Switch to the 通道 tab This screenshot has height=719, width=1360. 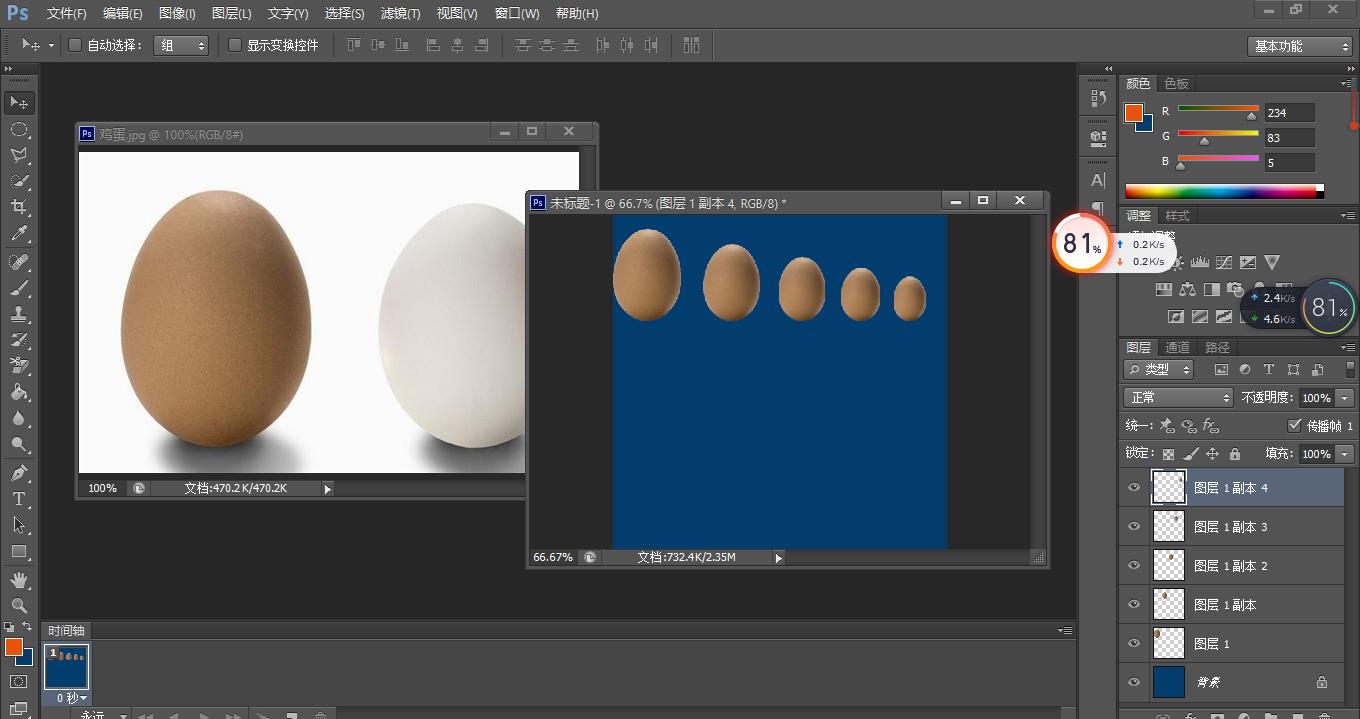[1177, 347]
